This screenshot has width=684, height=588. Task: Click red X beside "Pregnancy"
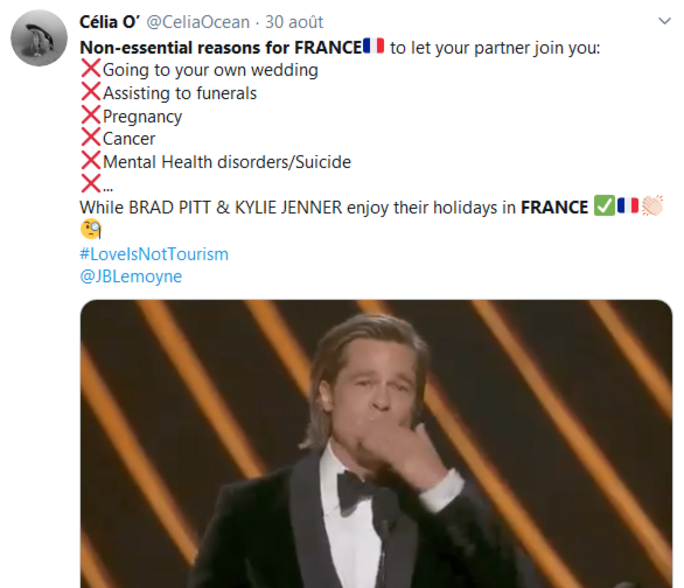coord(90,116)
